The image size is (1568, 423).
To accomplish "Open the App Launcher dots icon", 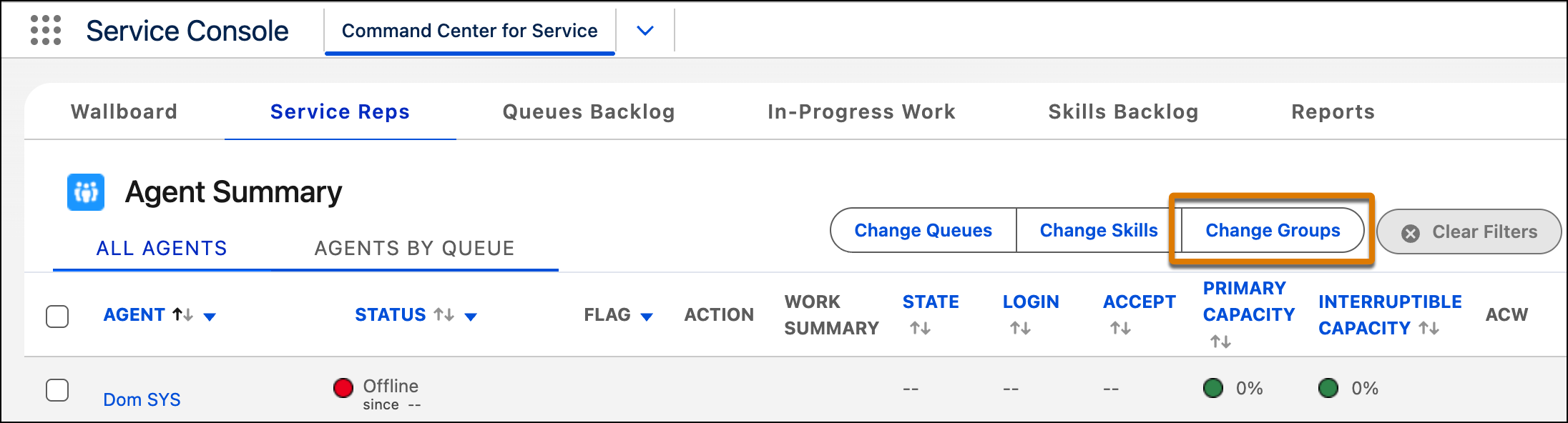I will pos(46,31).
